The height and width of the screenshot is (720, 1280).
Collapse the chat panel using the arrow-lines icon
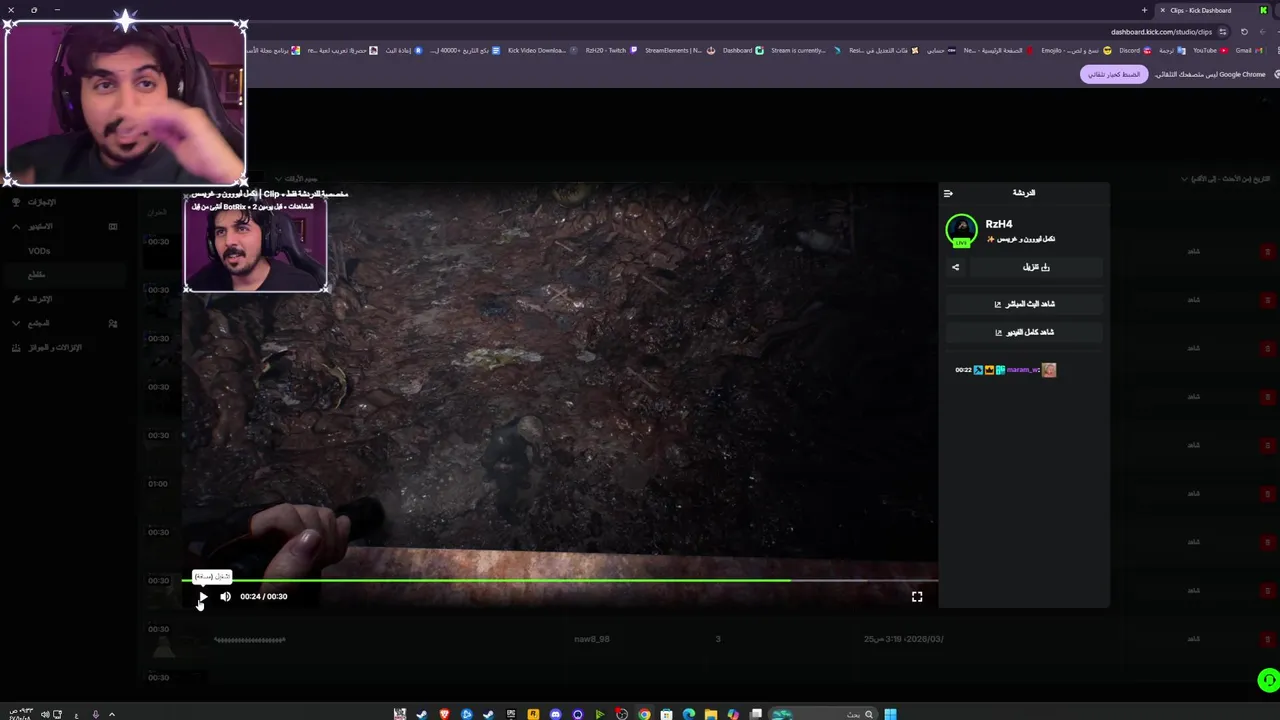[948, 193]
